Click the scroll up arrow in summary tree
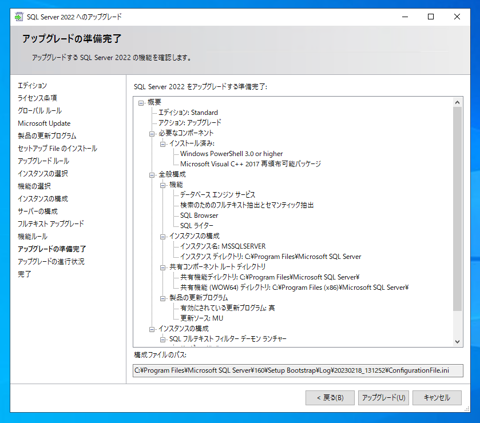The height and width of the screenshot is (423, 480). click(457, 102)
